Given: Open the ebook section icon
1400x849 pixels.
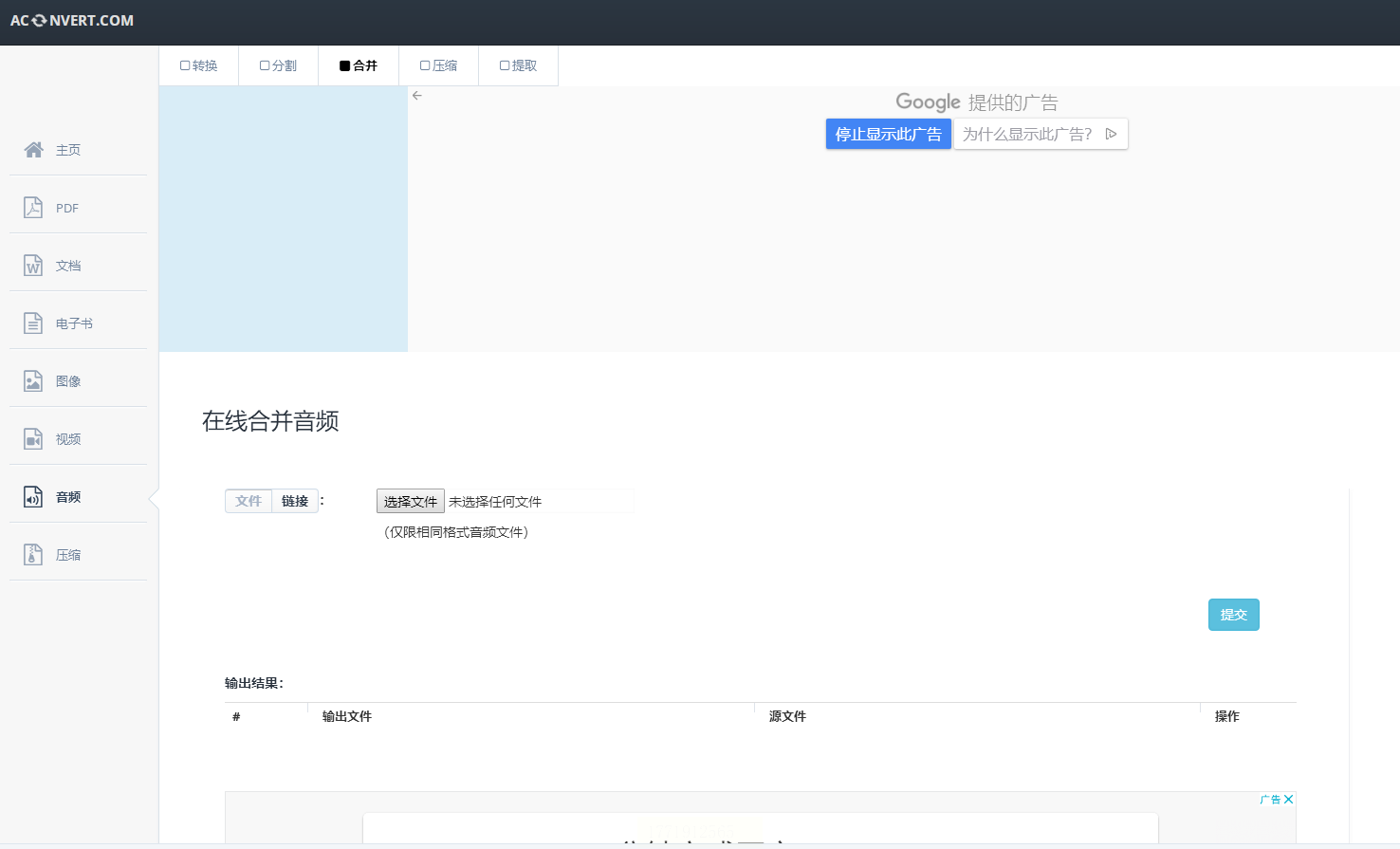Looking at the screenshot, I should click(33, 323).
